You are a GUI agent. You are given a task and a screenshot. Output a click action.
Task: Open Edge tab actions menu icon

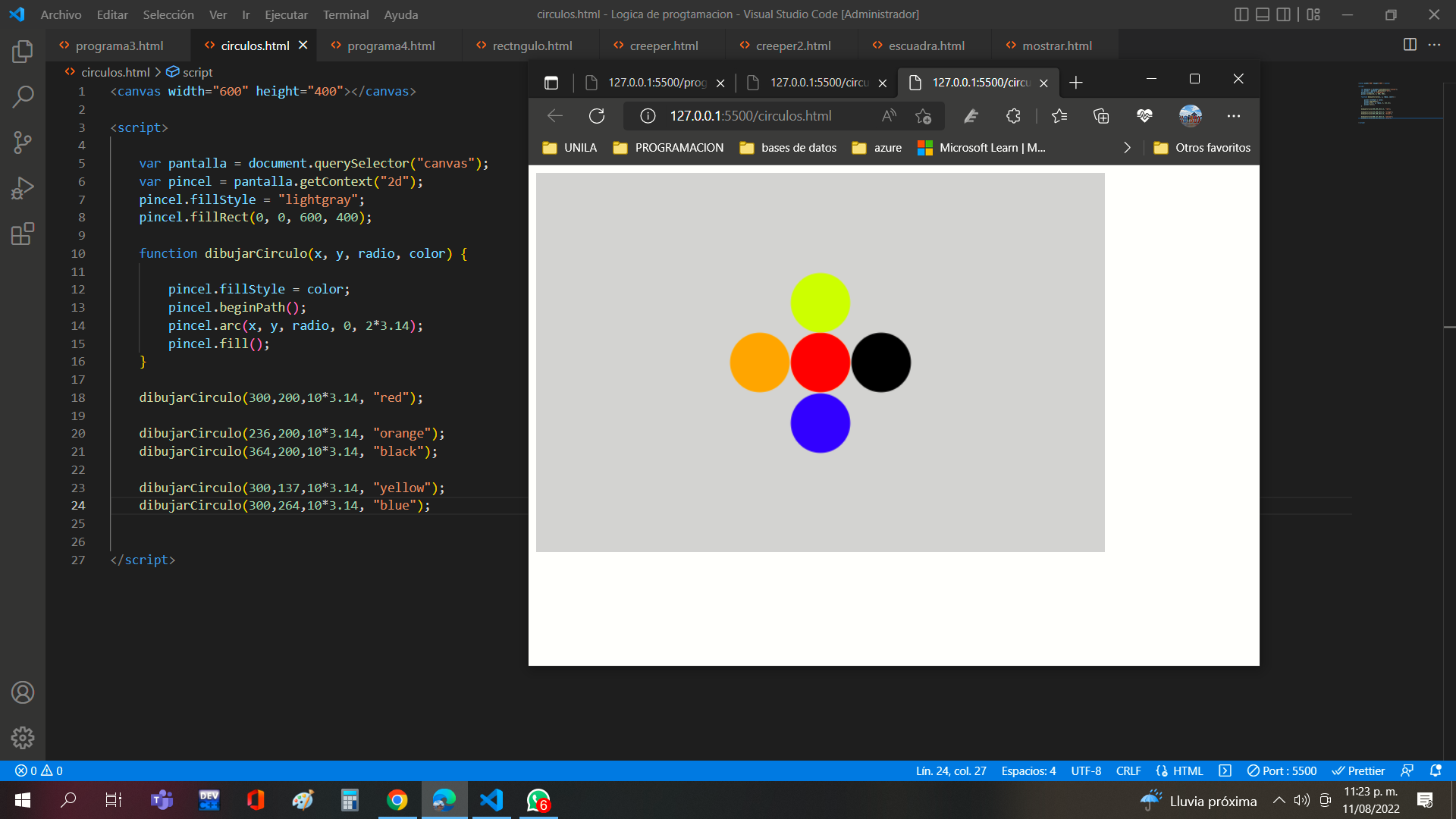(x=551, y=83)
